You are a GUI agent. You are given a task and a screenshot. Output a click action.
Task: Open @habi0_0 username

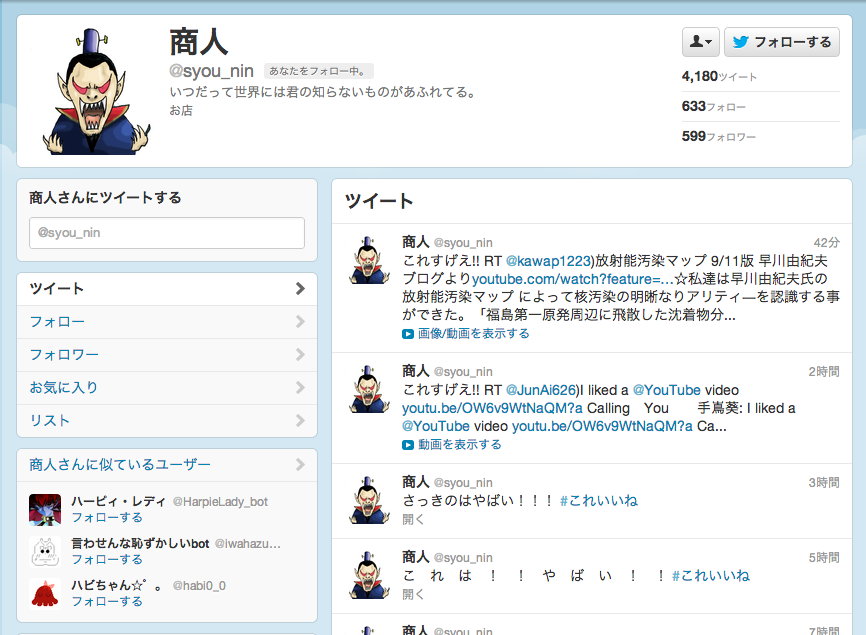click(x=199, y=586)
